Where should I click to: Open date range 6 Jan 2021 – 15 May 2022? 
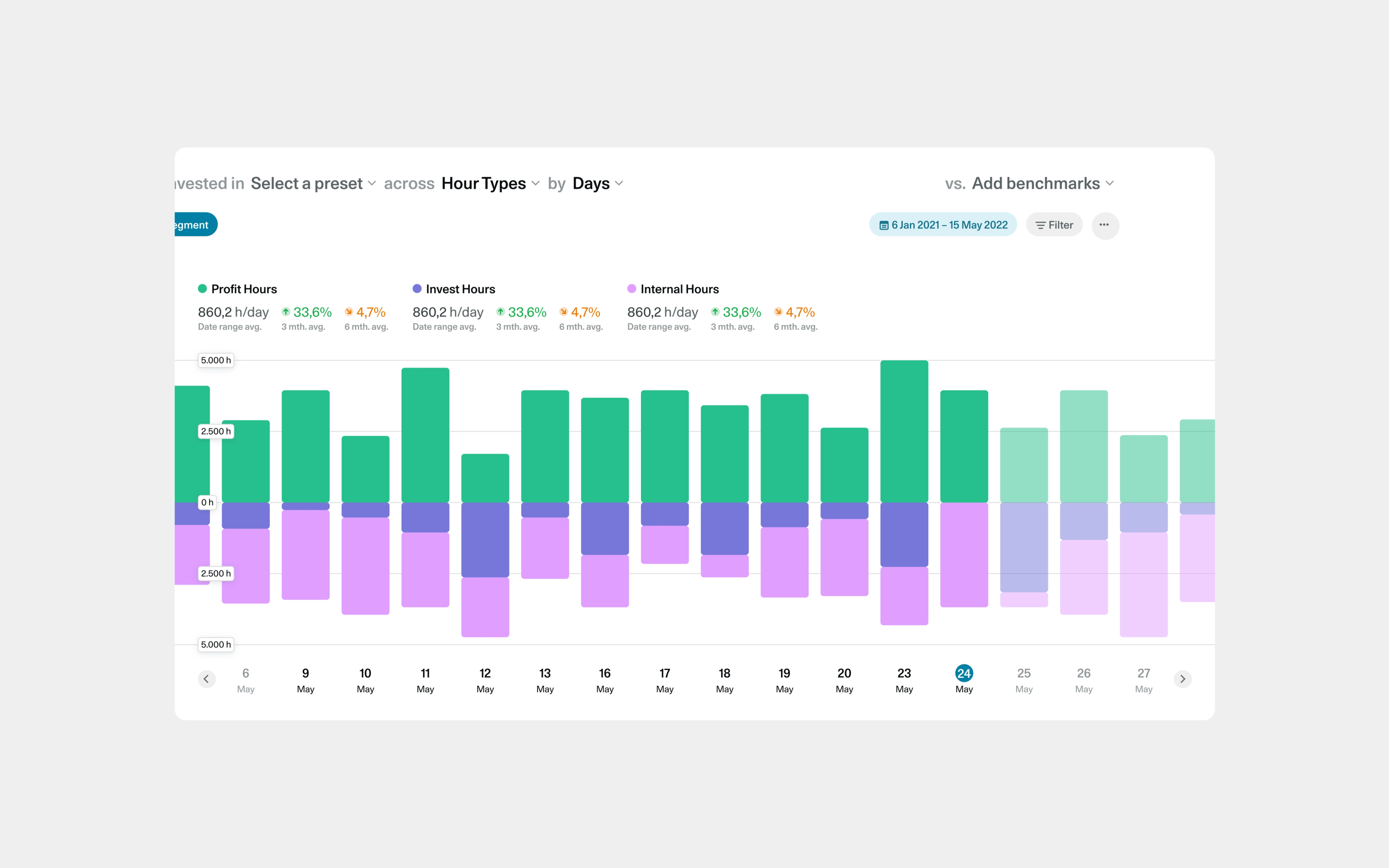click(x=943, y=225)
